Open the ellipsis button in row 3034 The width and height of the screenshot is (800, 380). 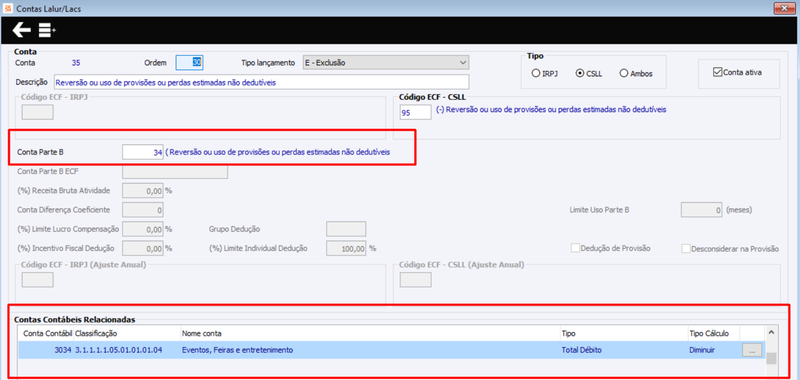[752, 350]
